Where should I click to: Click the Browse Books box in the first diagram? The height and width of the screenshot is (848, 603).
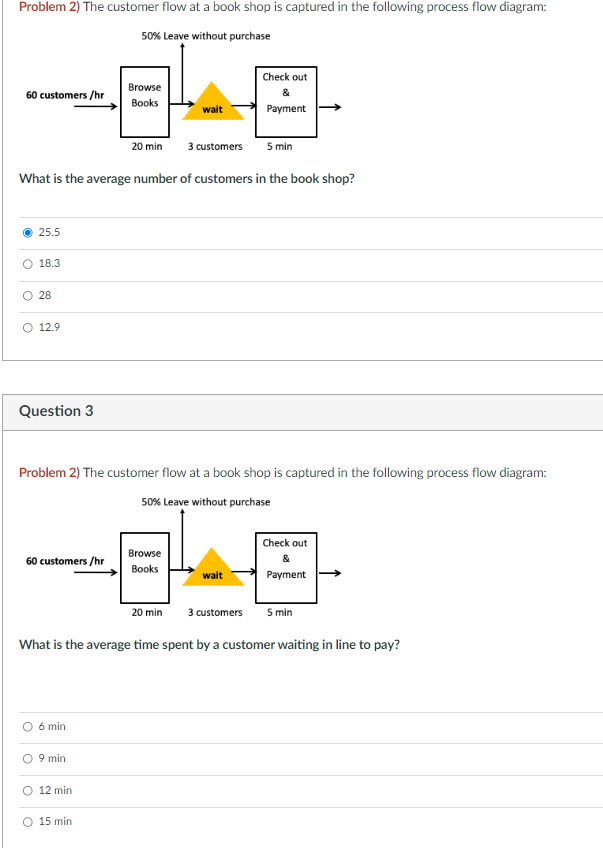pyautogui.click(x=144, y=100)
